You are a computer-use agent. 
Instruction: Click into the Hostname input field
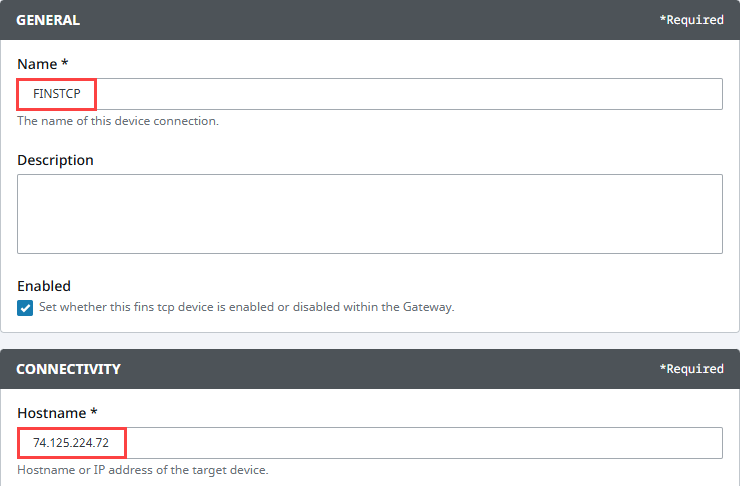click(x=370, y=443)
